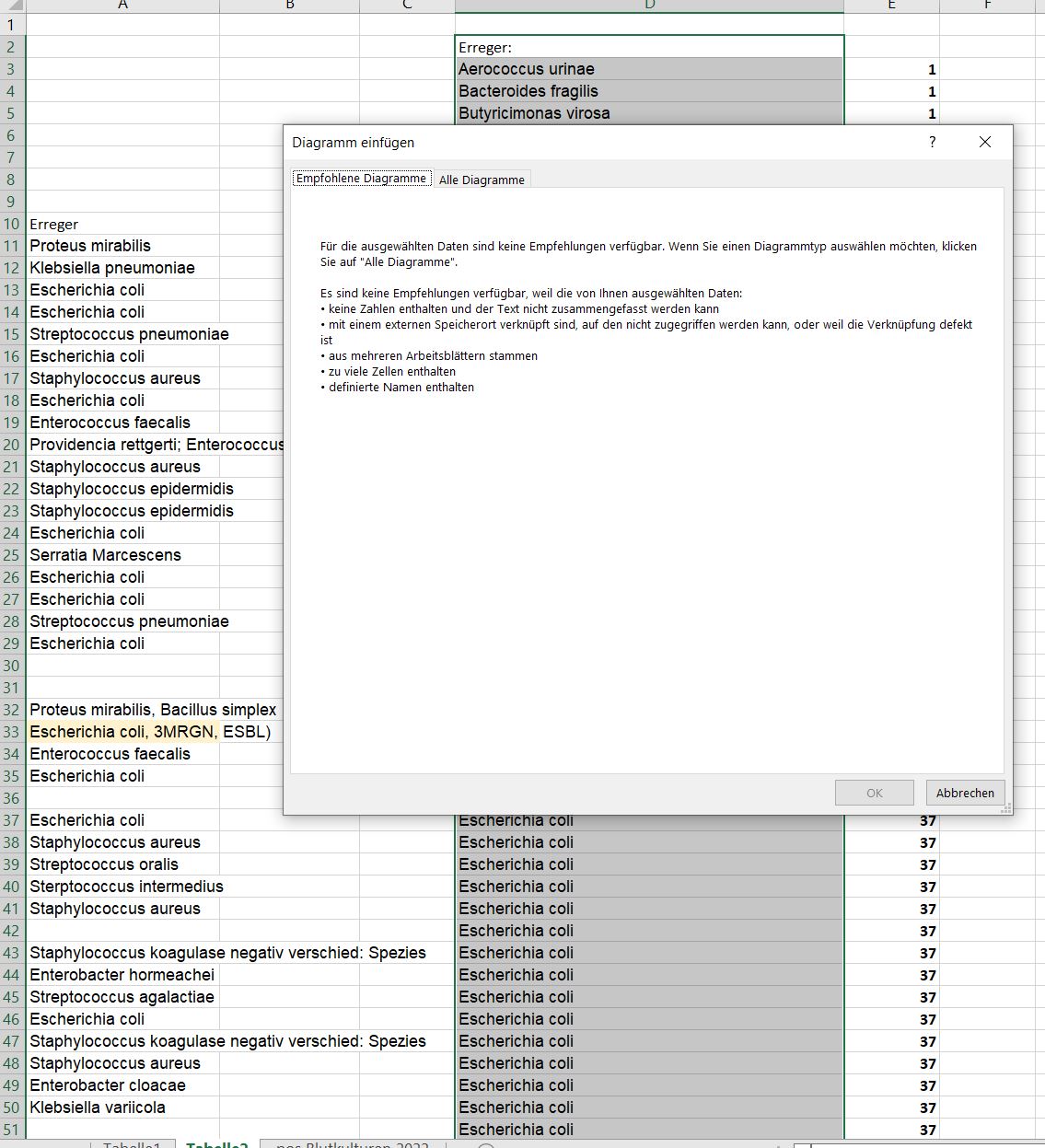Select Streptococcus pneumoniae in row 15

122,334
